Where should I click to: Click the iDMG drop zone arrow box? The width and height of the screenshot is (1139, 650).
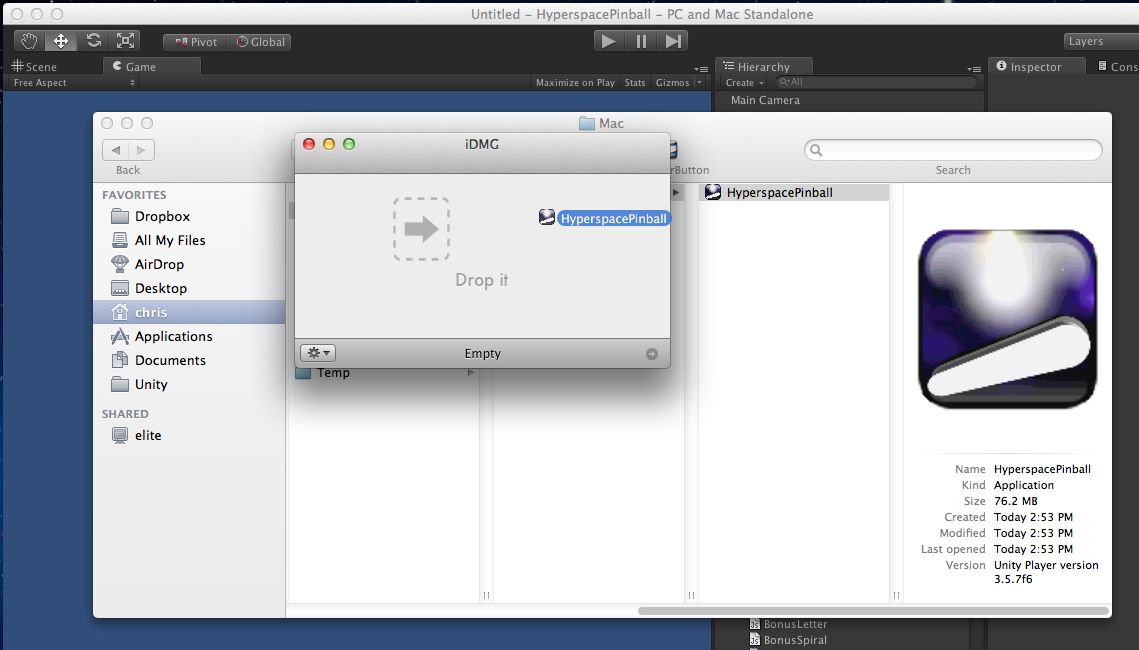pos(421,229)
